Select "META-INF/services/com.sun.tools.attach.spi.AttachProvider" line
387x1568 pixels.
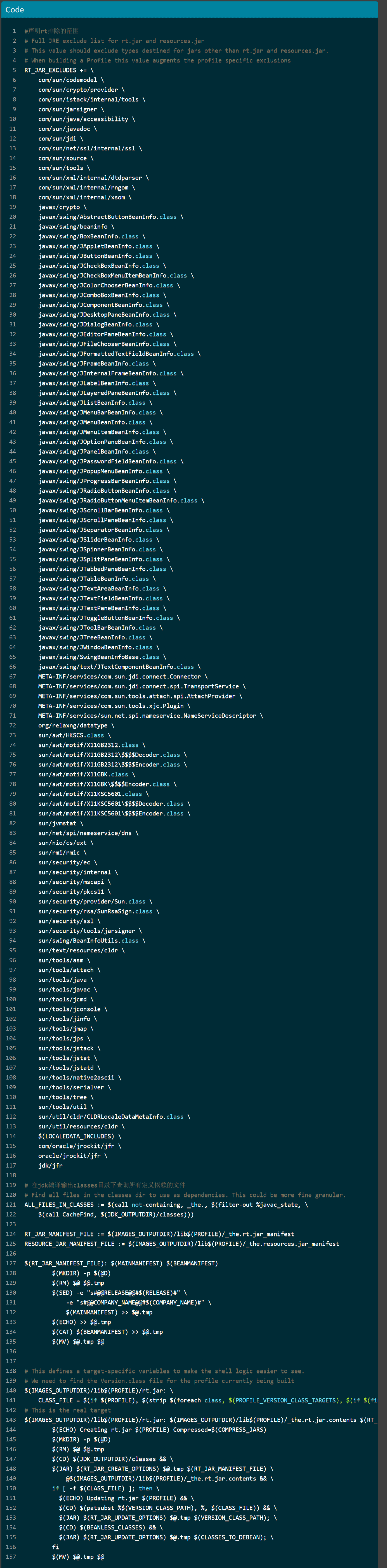140,696
